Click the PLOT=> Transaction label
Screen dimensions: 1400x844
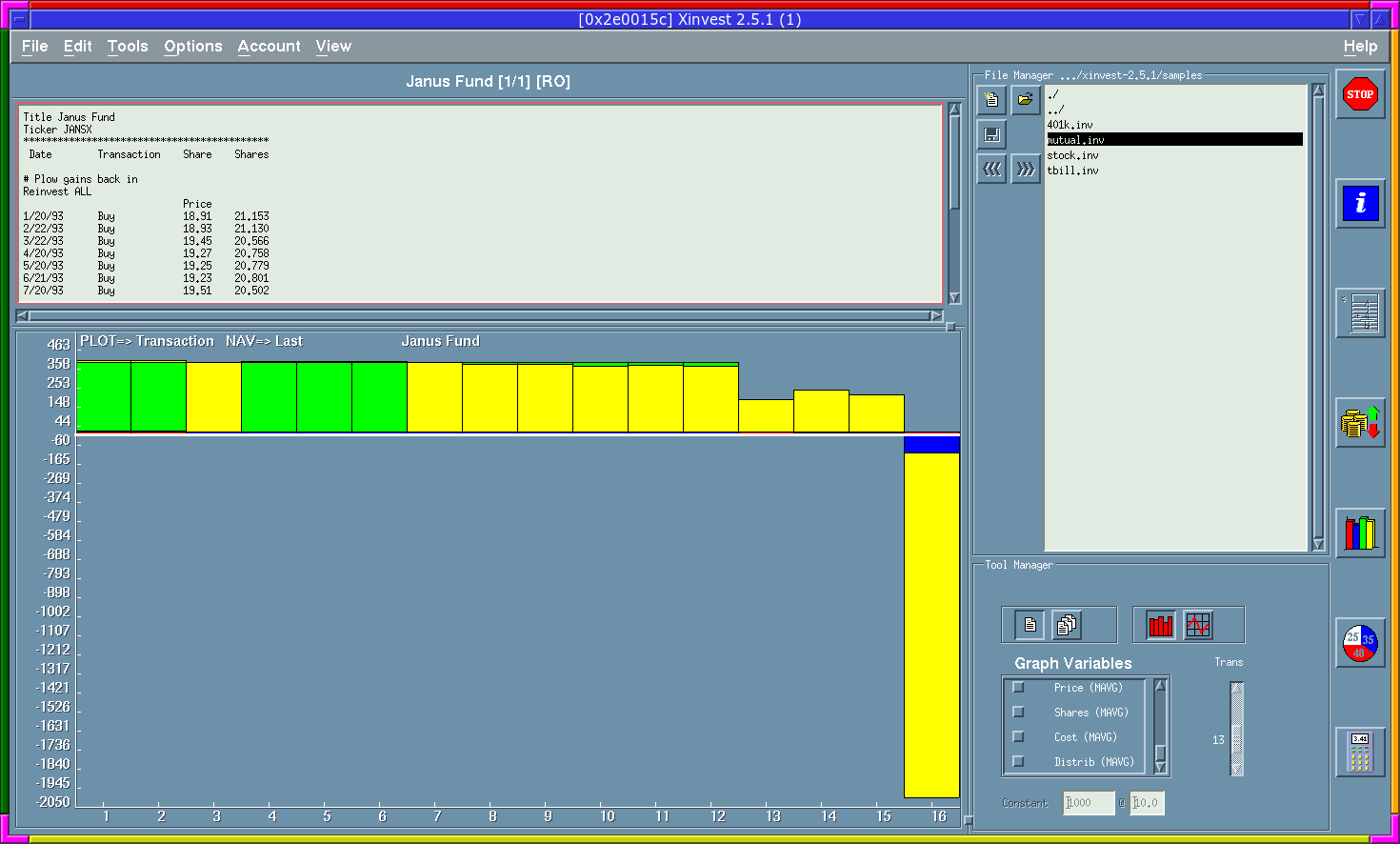coord(147,341)
